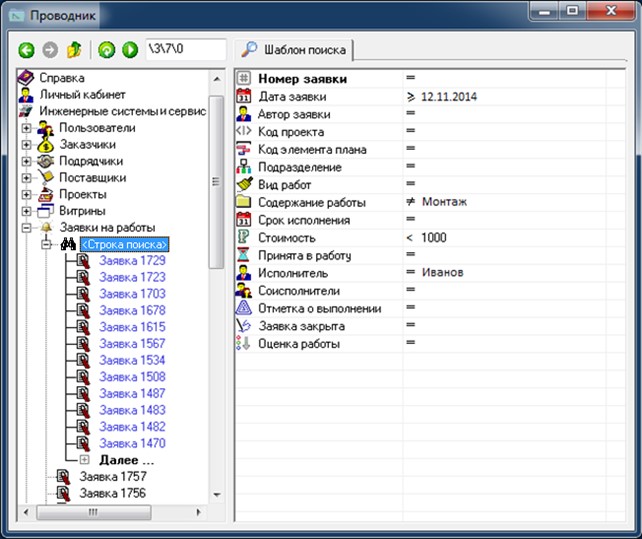Click the Заявки на работы bell icon

[x=46, y=227]
